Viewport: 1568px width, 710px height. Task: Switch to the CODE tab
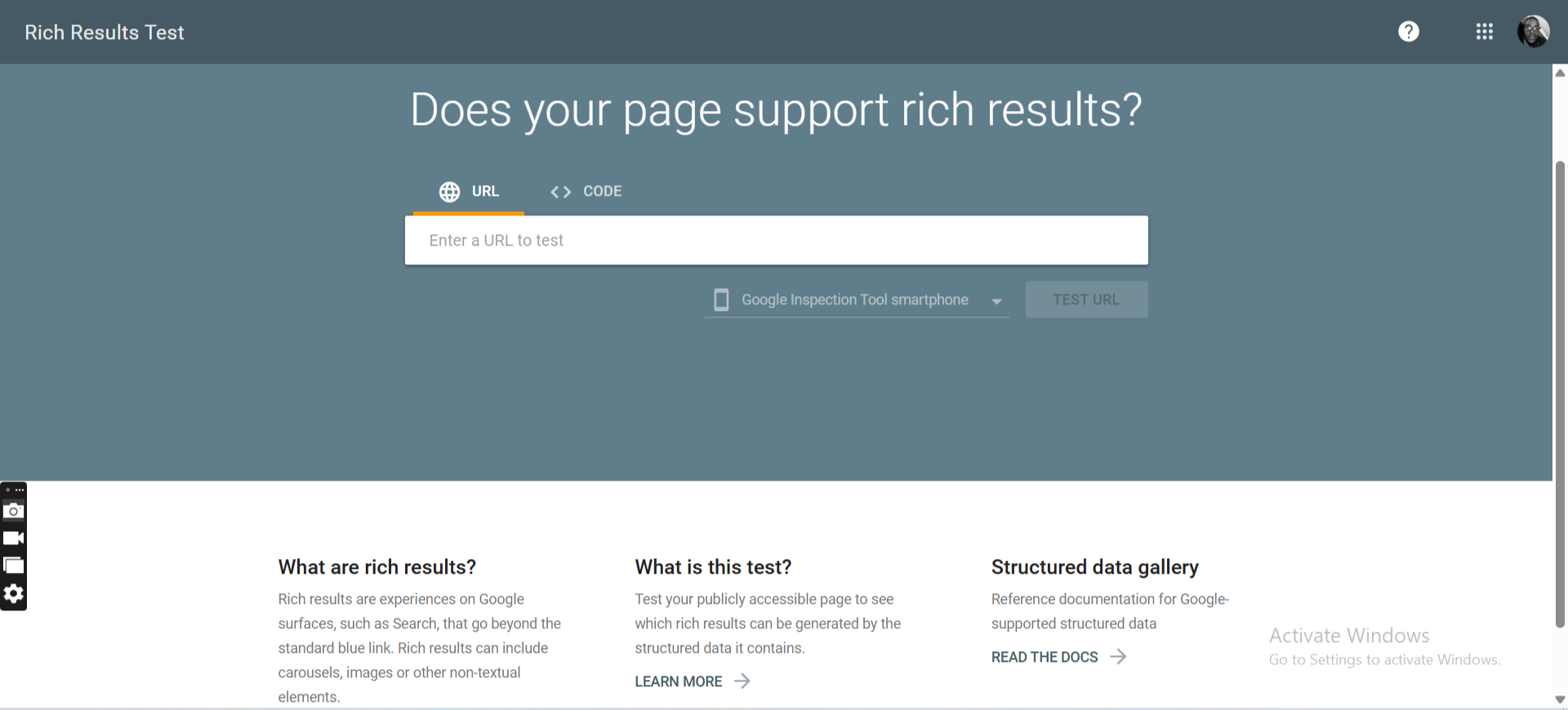point(586,192)
